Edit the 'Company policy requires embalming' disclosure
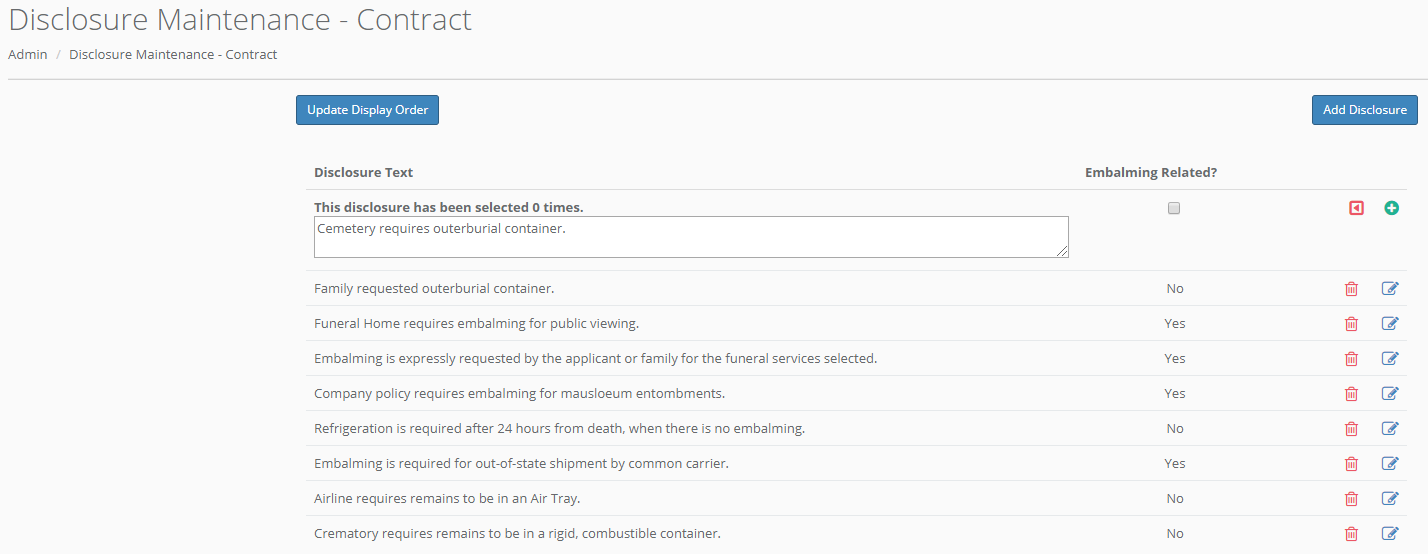 click(1390, 394)
